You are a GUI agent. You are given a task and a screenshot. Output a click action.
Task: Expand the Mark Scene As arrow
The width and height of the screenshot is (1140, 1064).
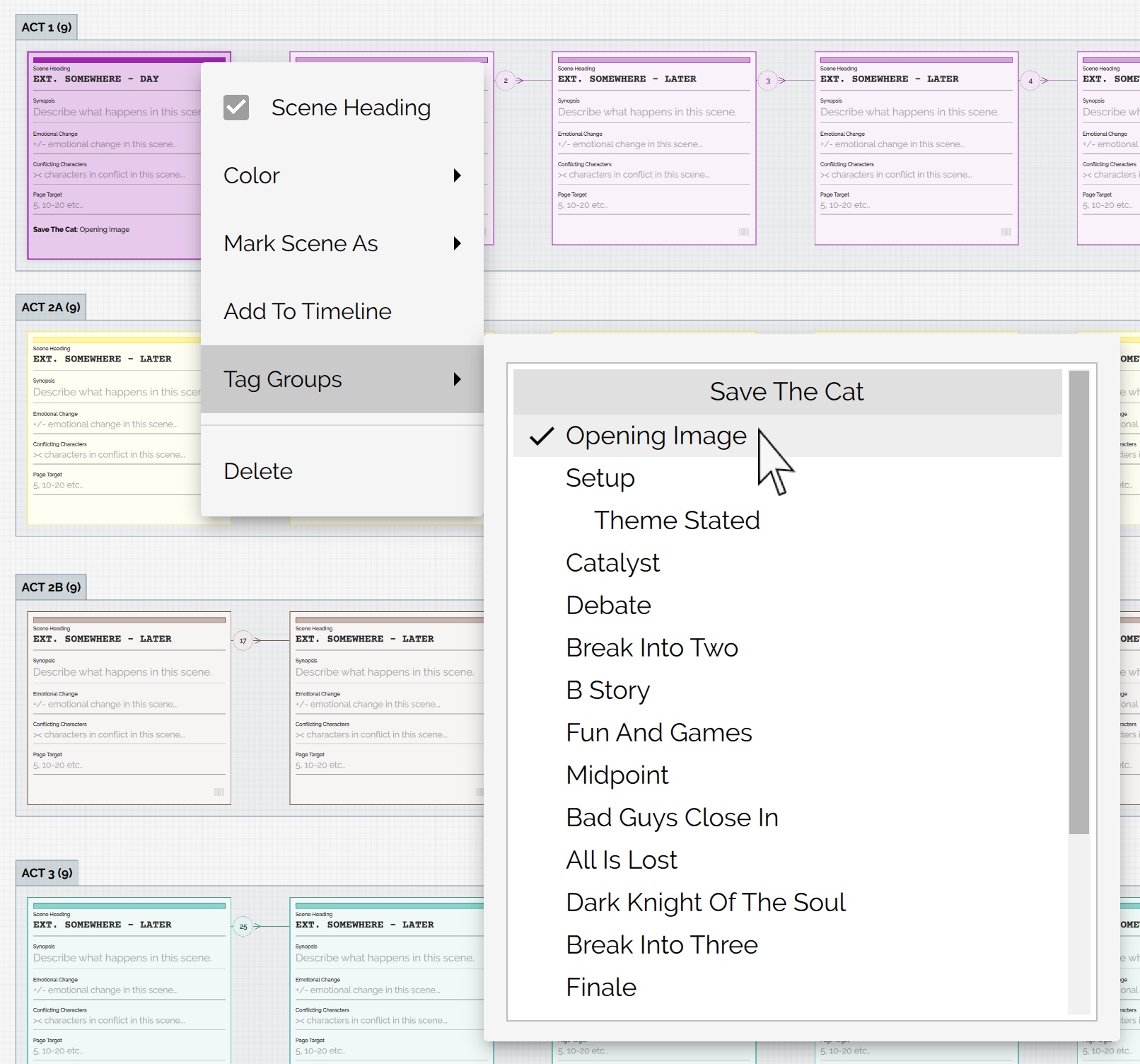pyautogui.click(x=457, y=243)
